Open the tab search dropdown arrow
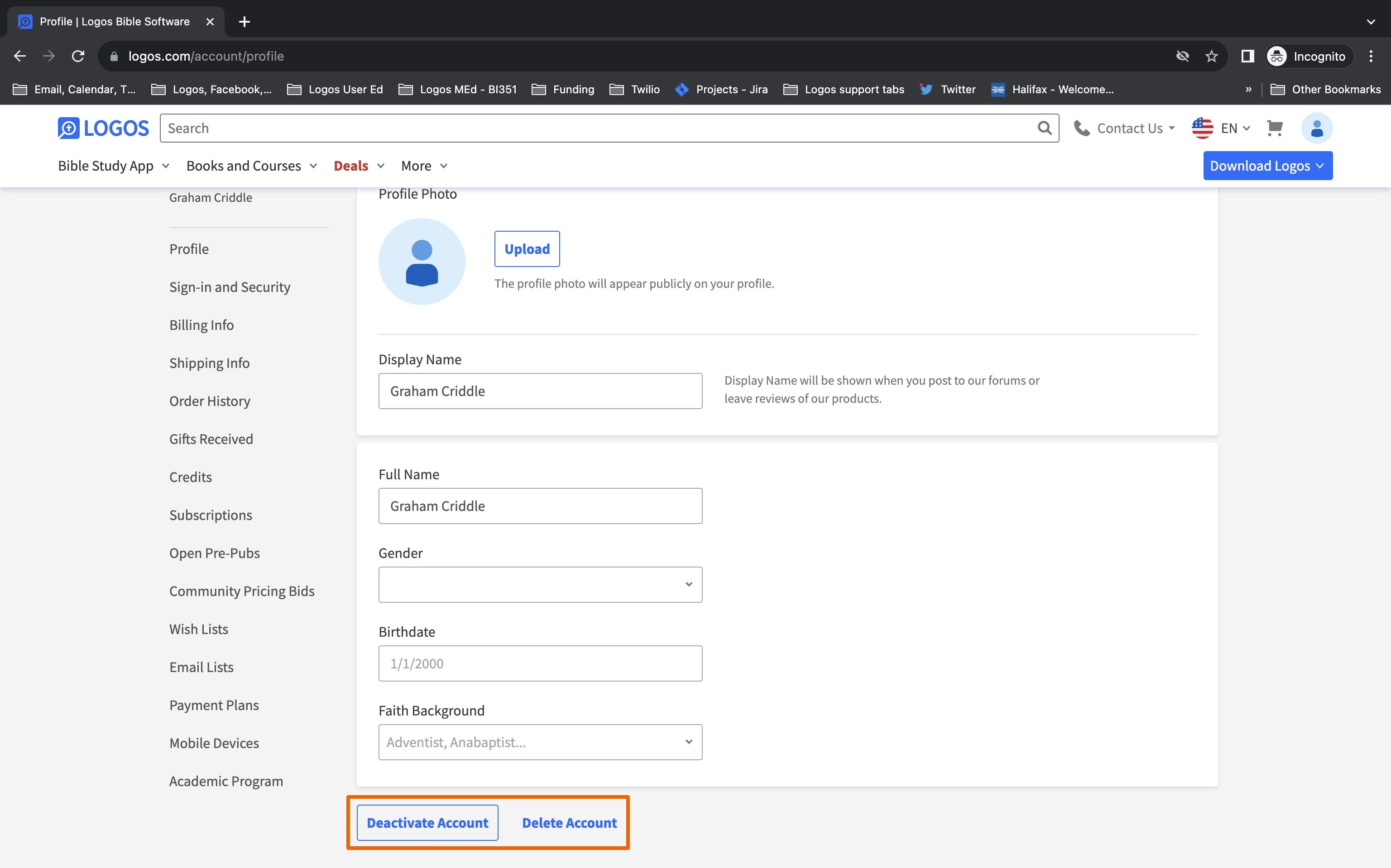The width and height of the screenshot is (1391, 868). pos(1370,21)
